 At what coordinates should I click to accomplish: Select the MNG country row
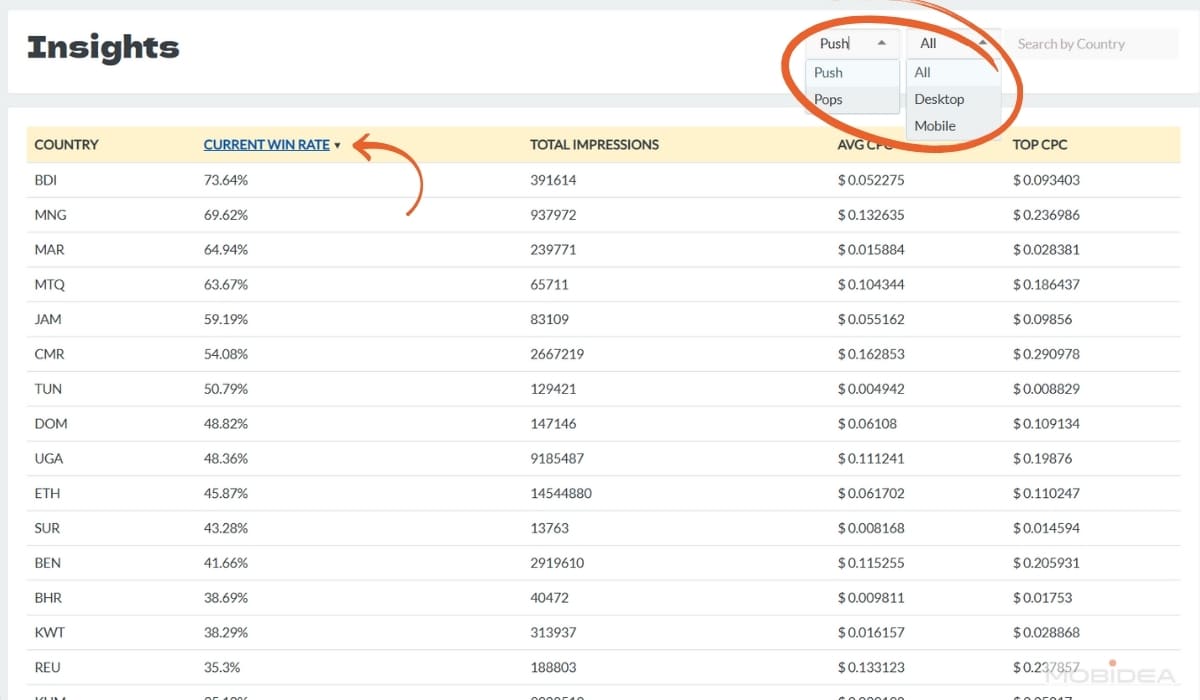pos(50,215)
